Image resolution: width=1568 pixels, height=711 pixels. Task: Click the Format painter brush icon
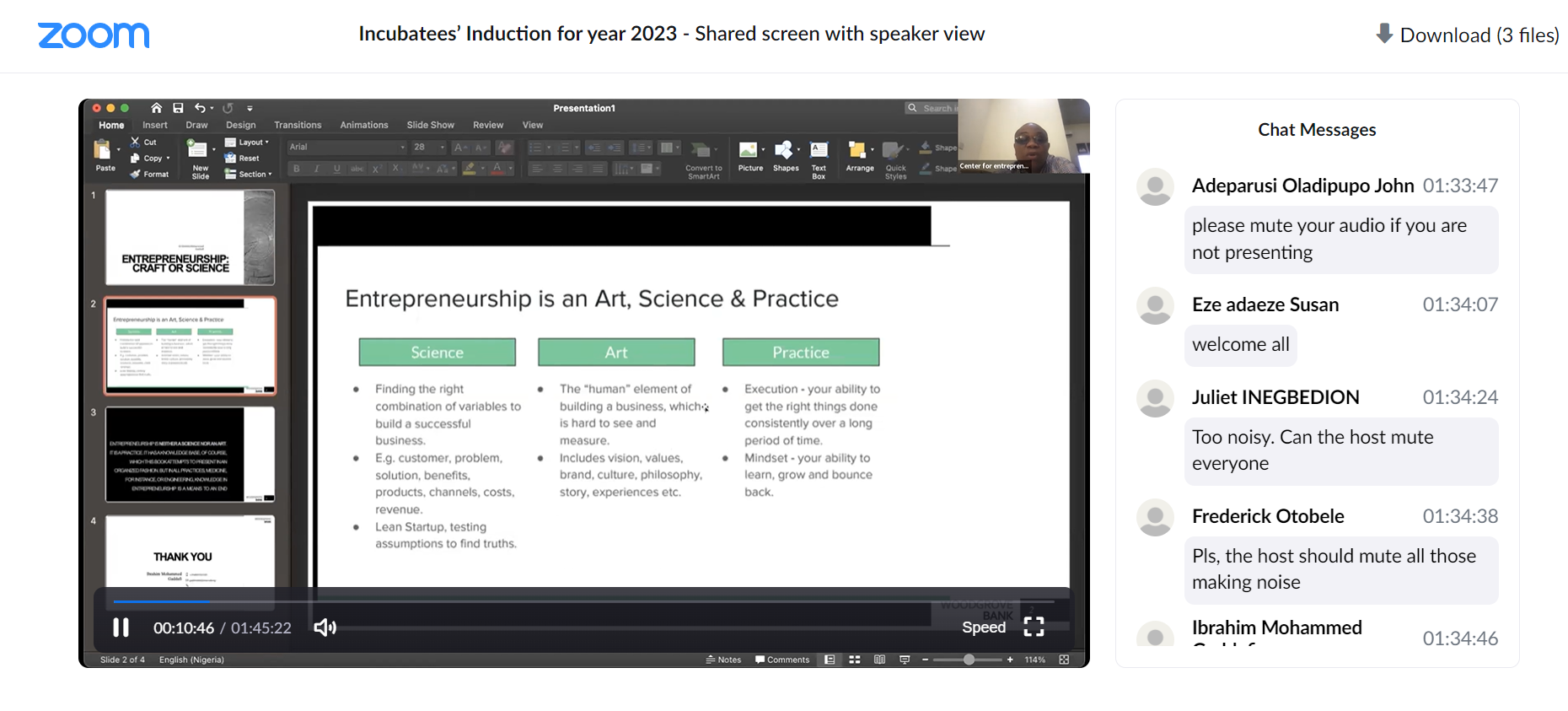135,174
